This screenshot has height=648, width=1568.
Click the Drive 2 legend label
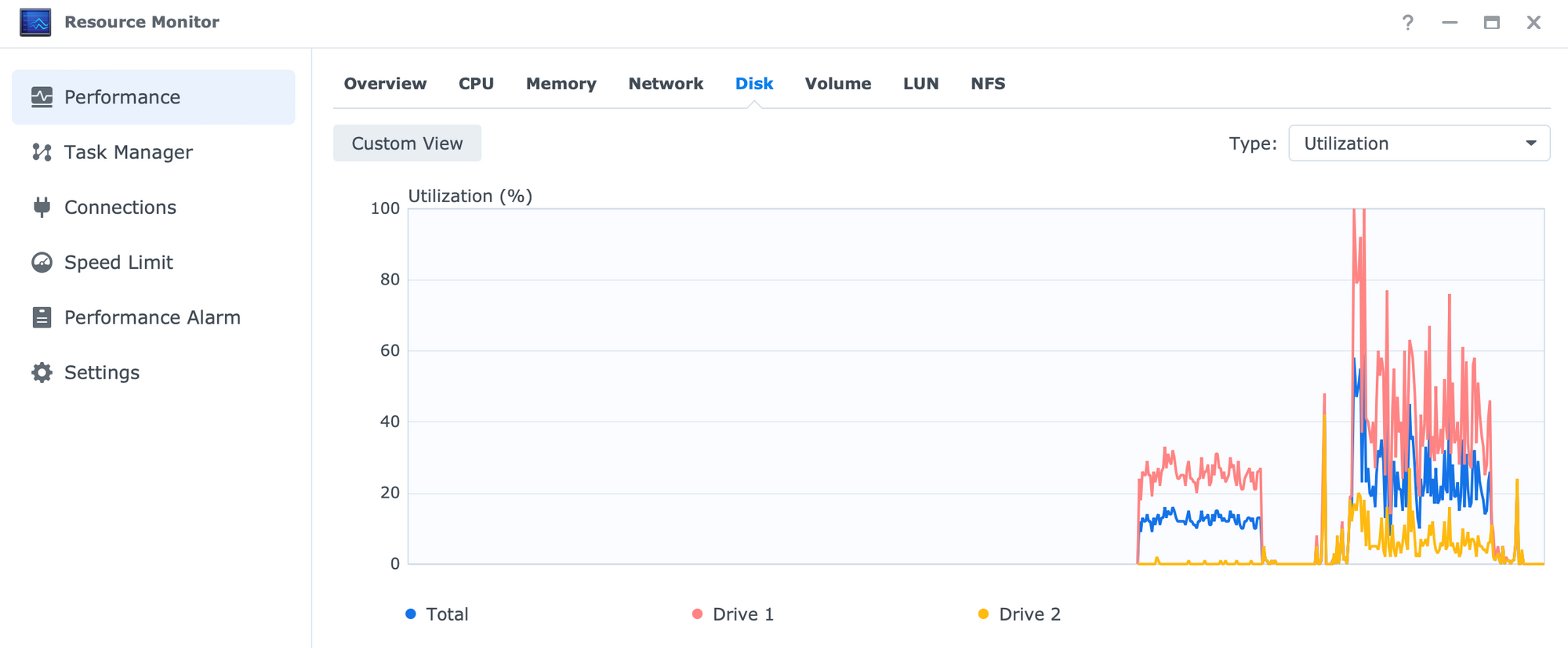(x=1029, y=614)
